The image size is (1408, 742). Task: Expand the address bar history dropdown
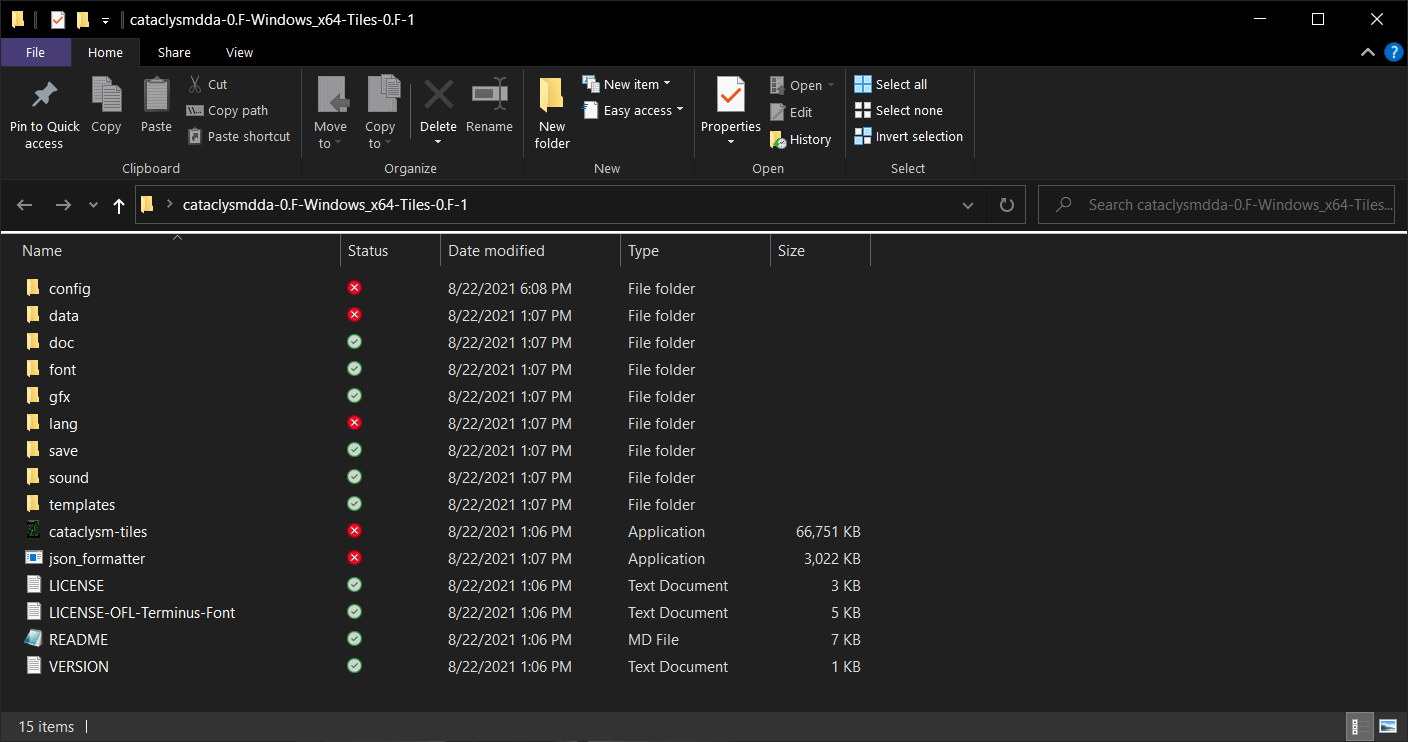(x=968, y=205)
